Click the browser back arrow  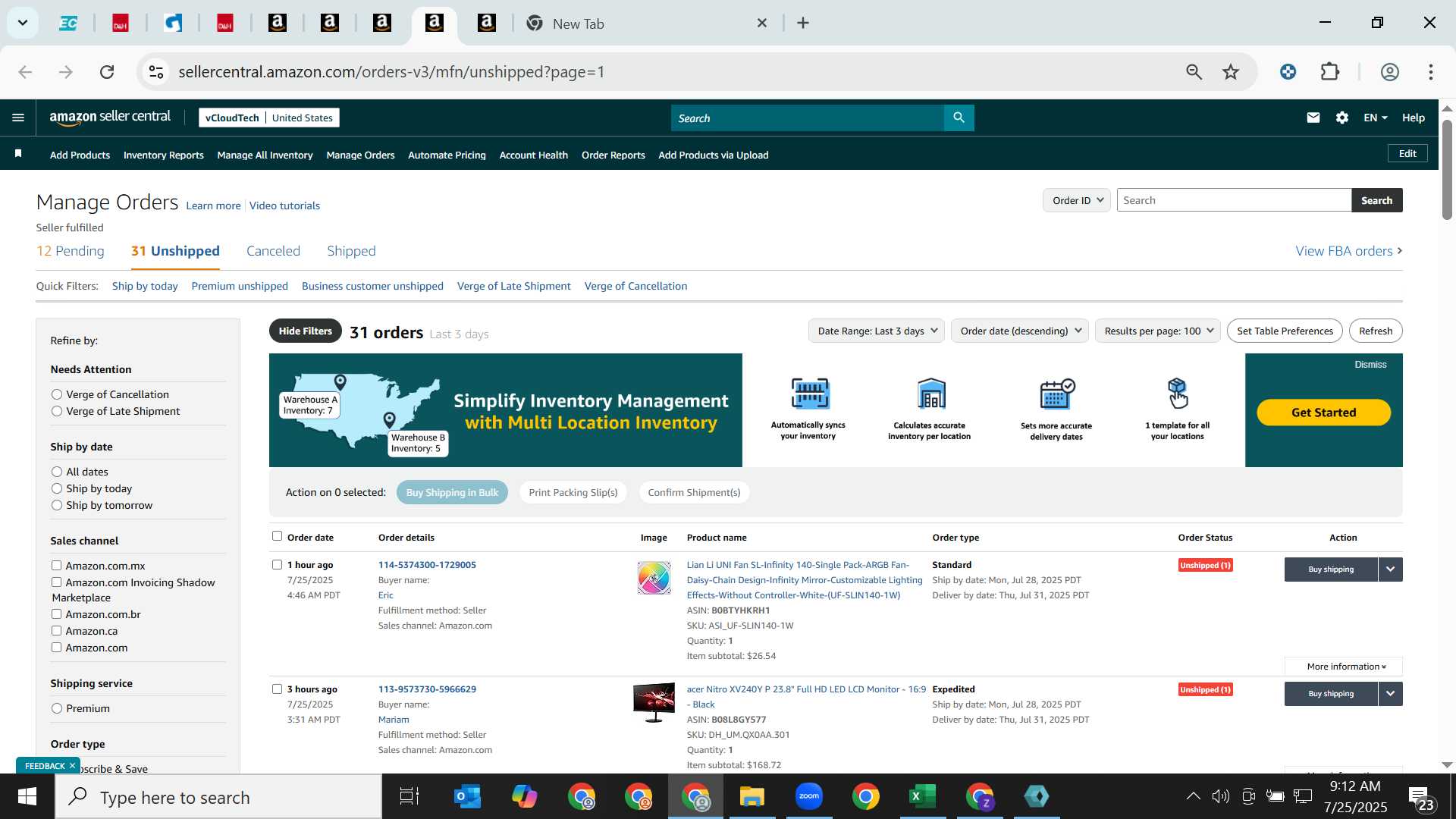coord(25,72)
